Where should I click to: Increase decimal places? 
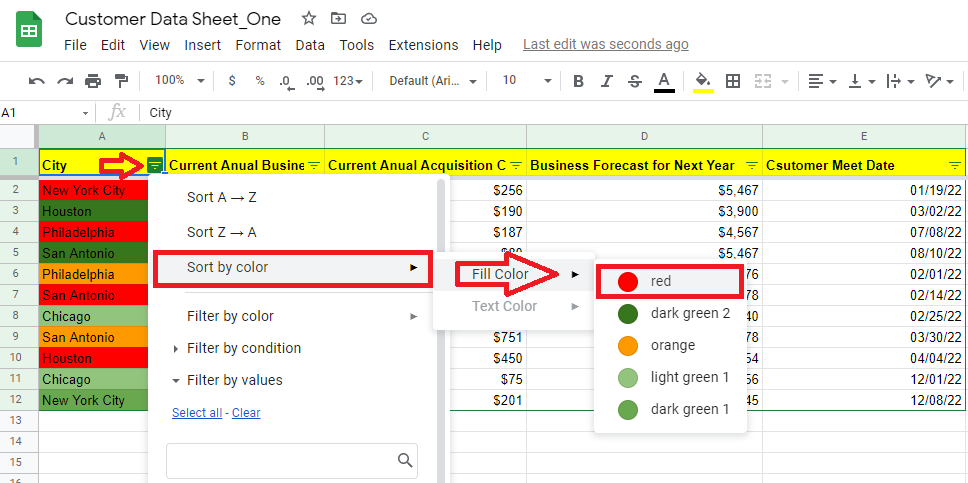pos(315,82)
